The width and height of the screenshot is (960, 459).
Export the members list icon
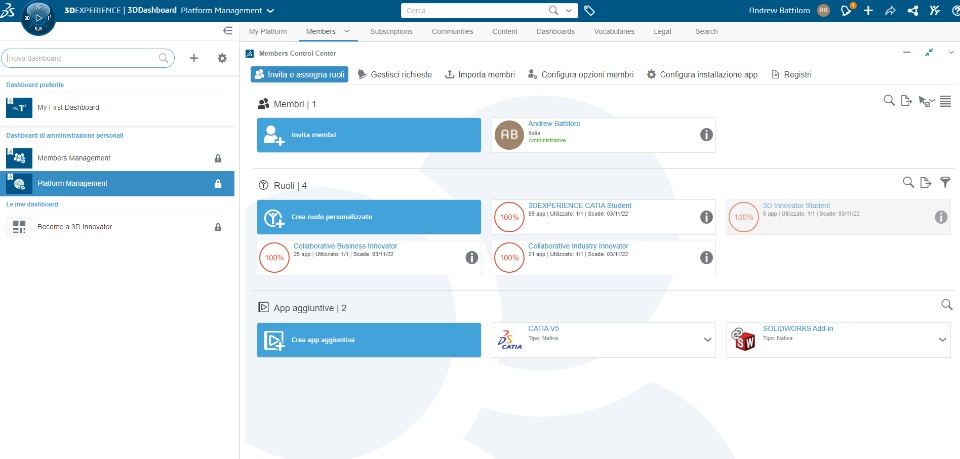coord(907,100)
